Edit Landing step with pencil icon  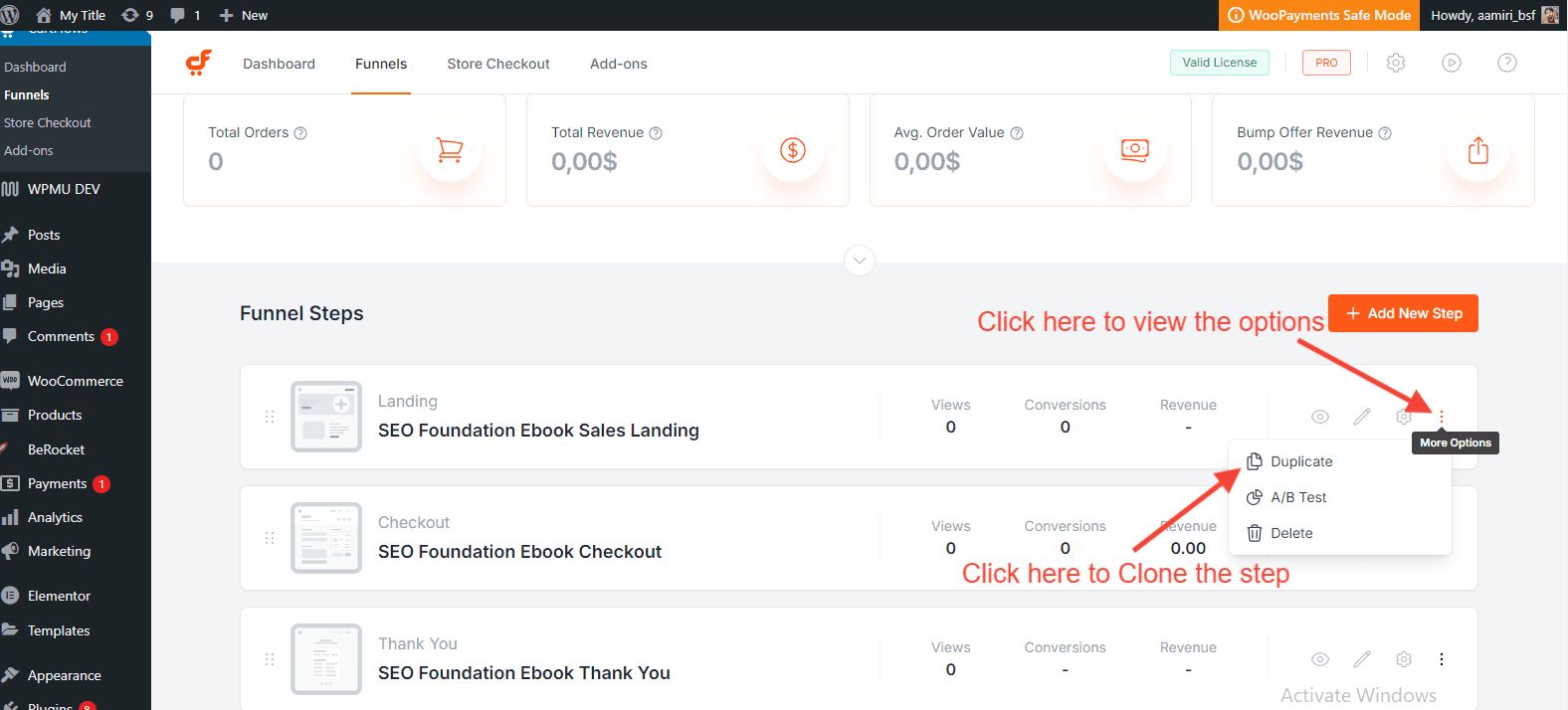1362,417
